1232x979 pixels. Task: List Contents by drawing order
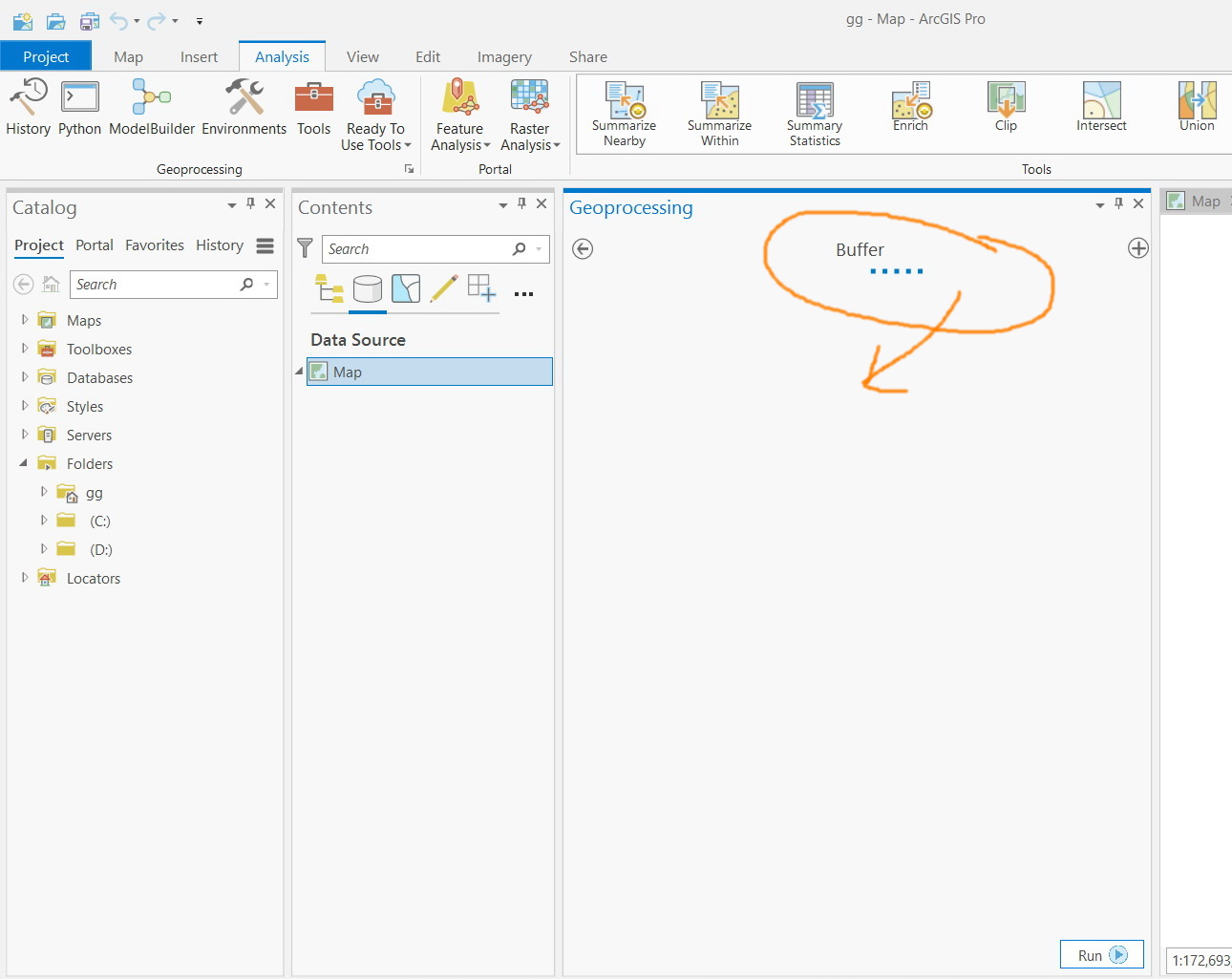tap(329, 288)
